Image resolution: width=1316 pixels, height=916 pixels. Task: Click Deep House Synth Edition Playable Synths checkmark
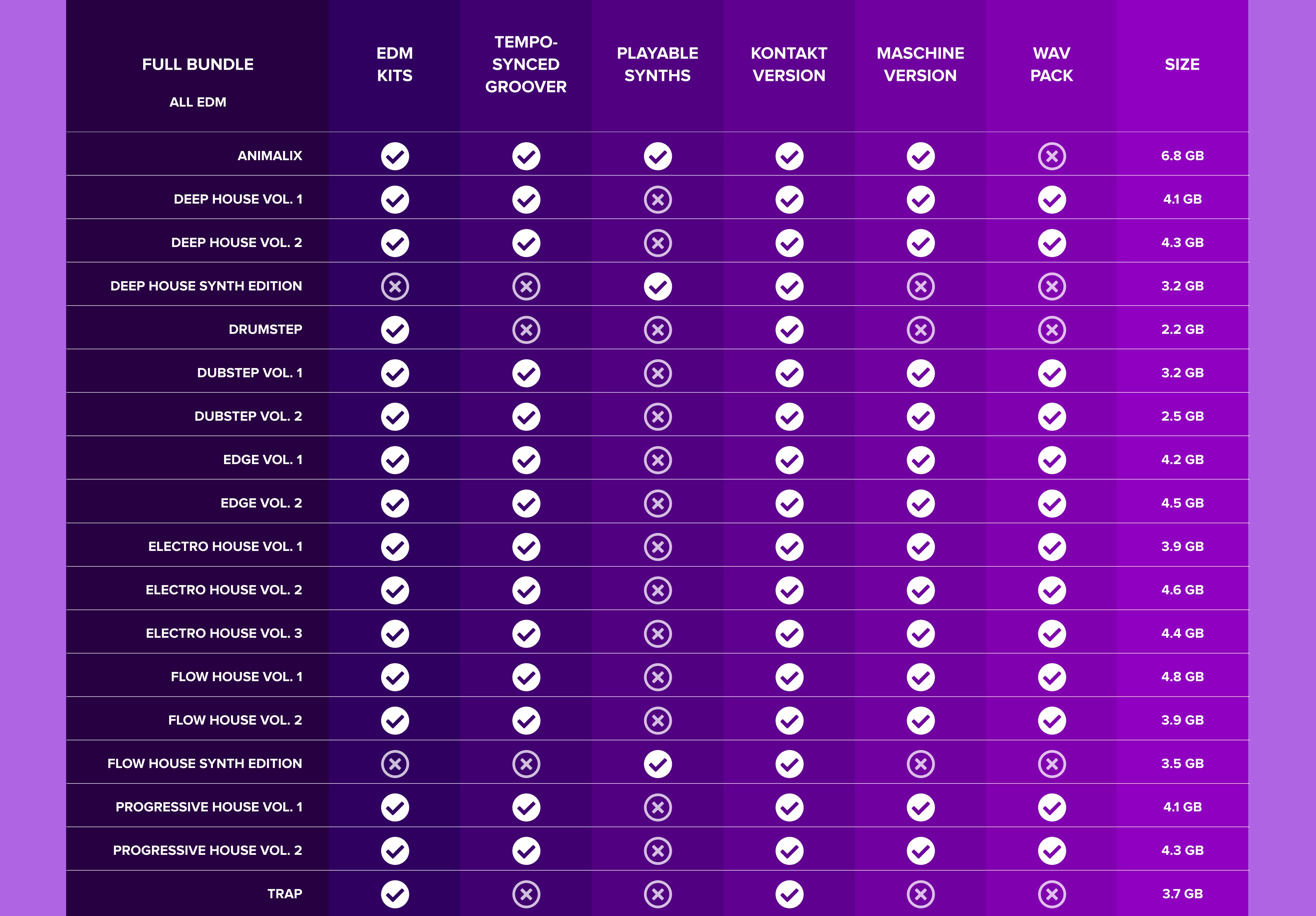(x=657, y=286)
